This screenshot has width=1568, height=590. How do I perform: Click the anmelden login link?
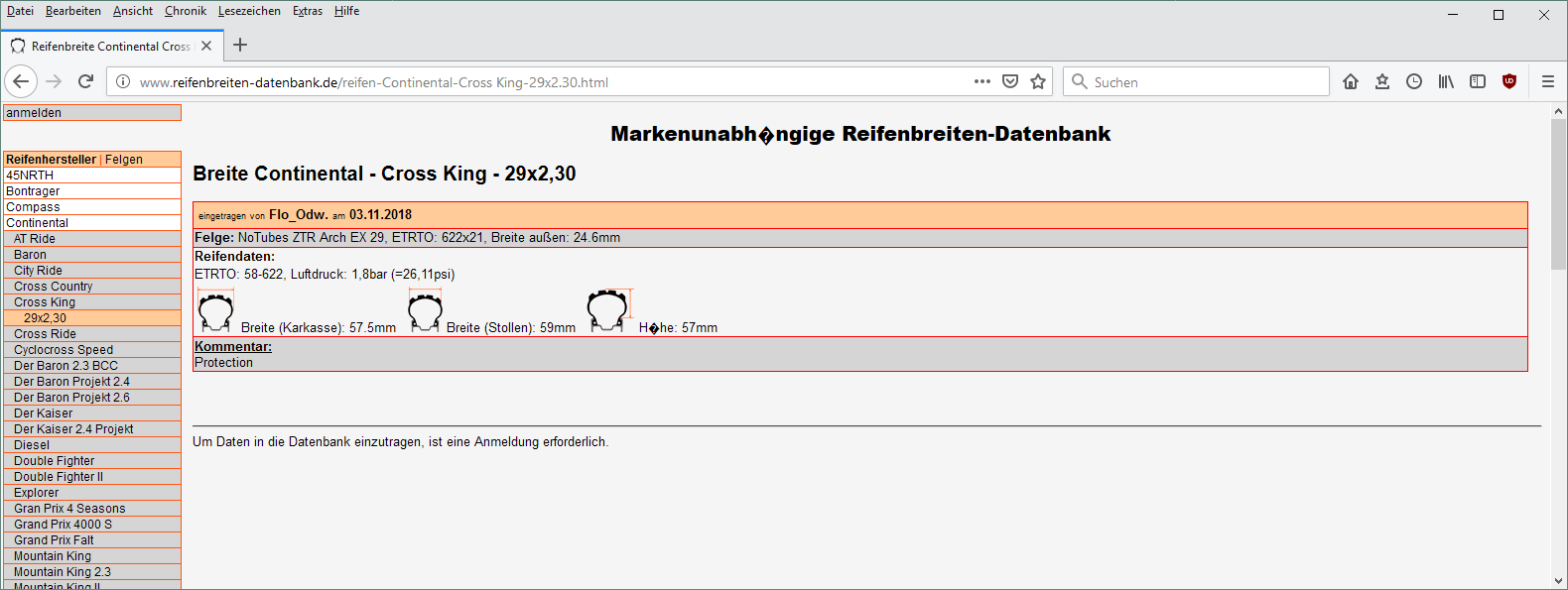34,113
